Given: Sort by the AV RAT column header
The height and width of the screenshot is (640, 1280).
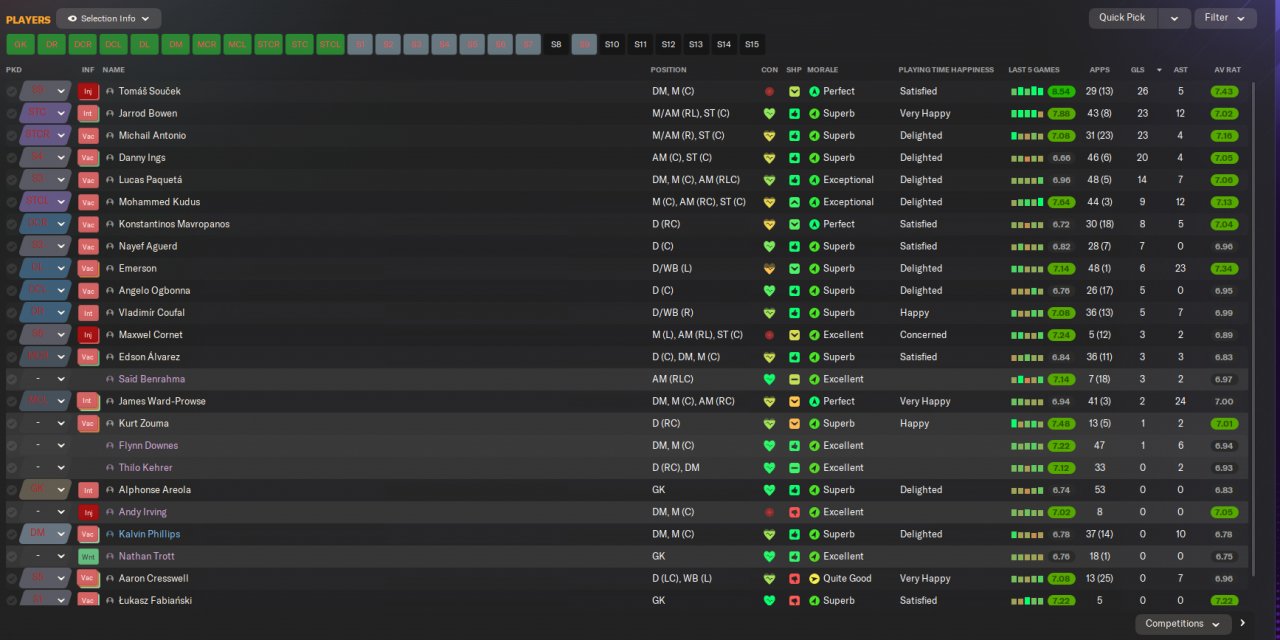Looking at the screenshot, I should (x=1227, y=70).
